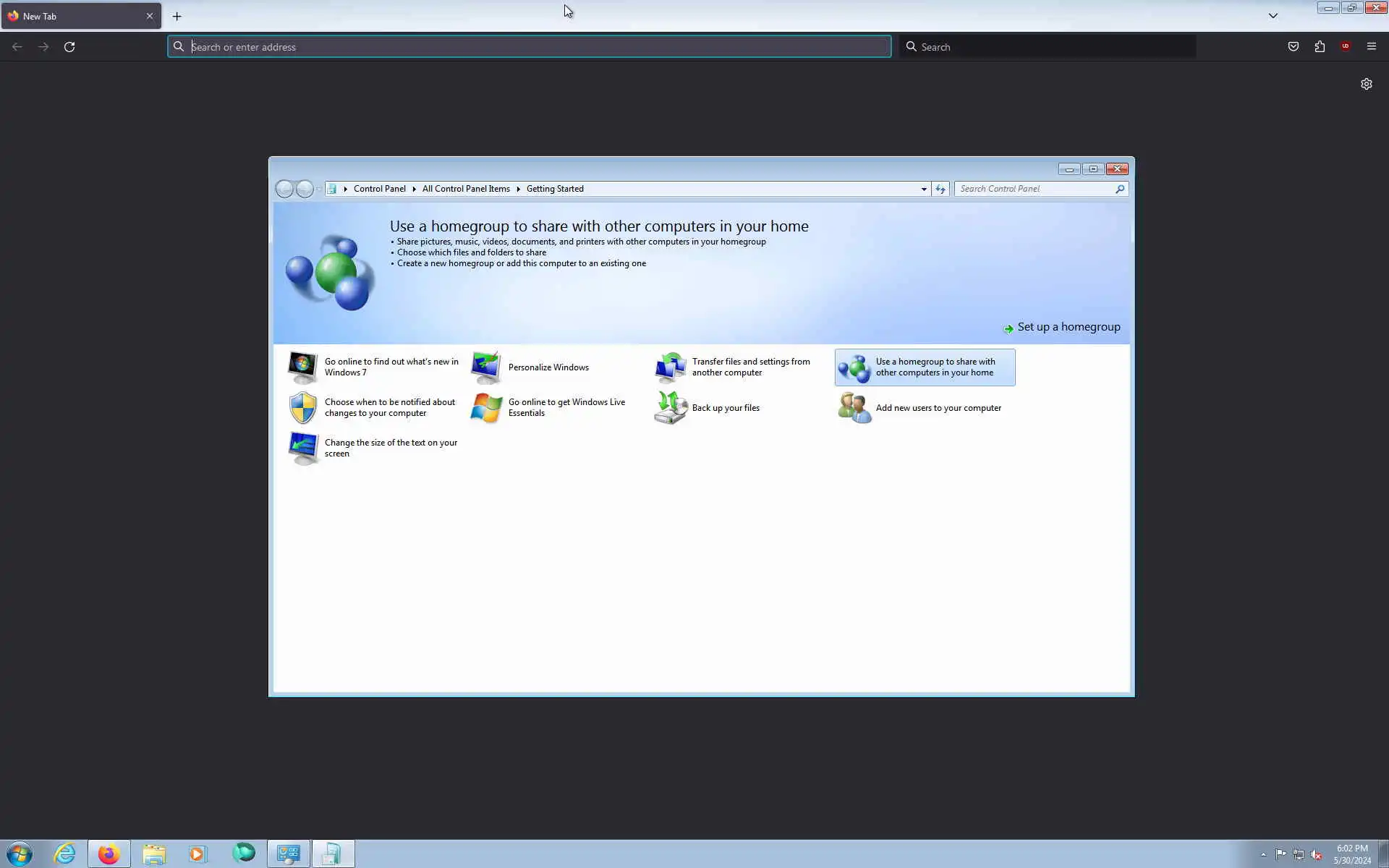
Task: Click the All Control Panel Items breadcrumb
Action: coord(466,189)
